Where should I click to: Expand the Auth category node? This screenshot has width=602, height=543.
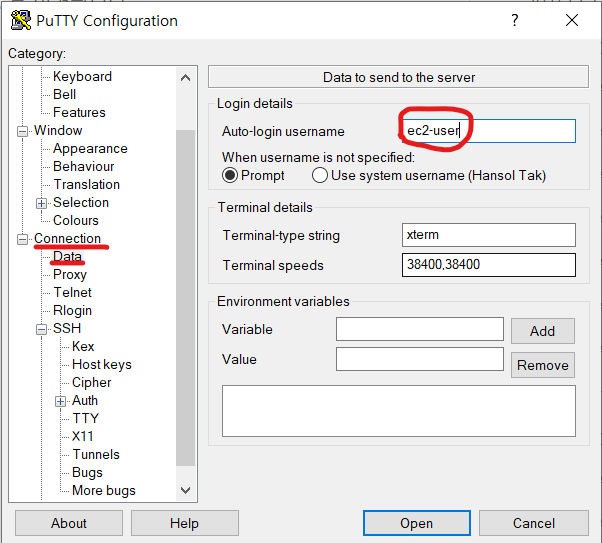coord(60,401)
